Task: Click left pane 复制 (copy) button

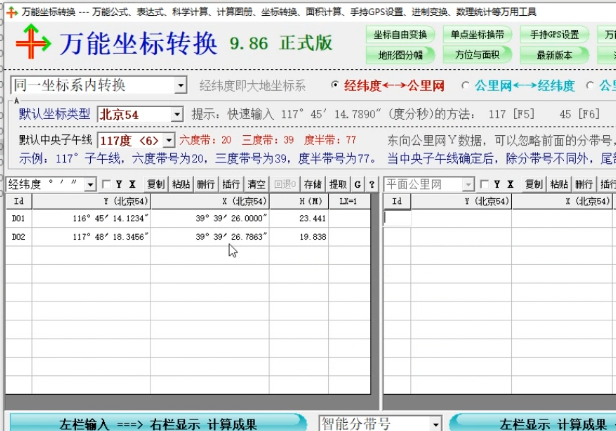Action: coord(156,184)
